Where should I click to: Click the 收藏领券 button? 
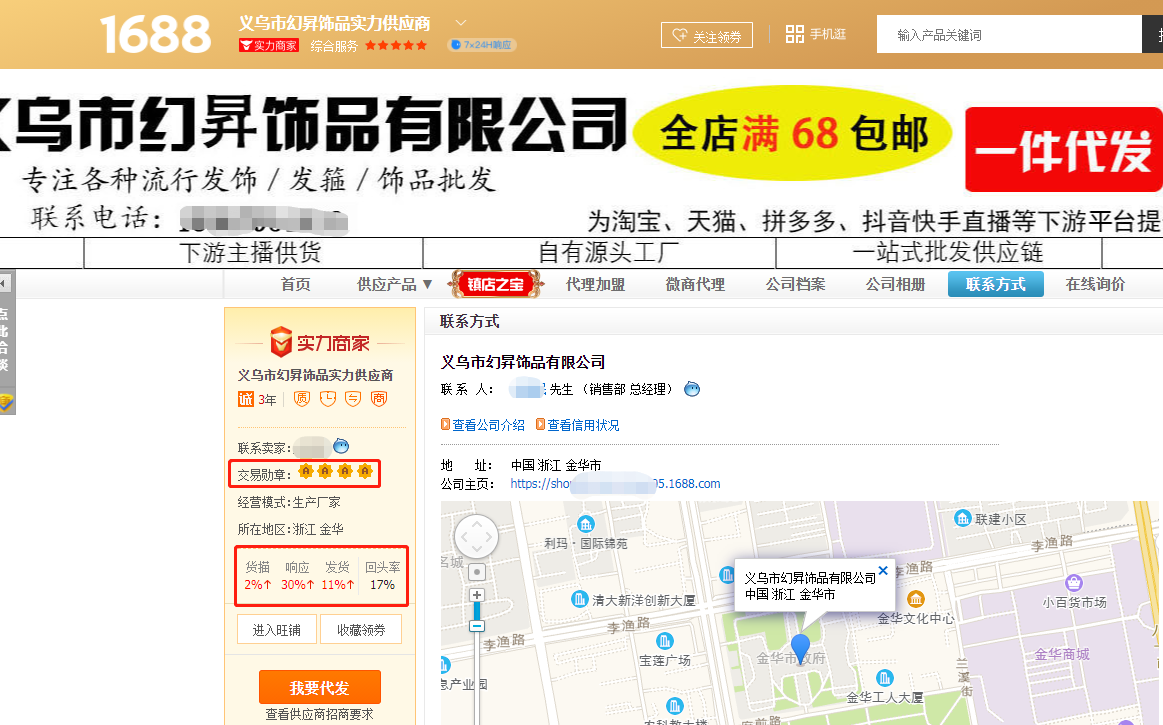(x=361, y=630)
